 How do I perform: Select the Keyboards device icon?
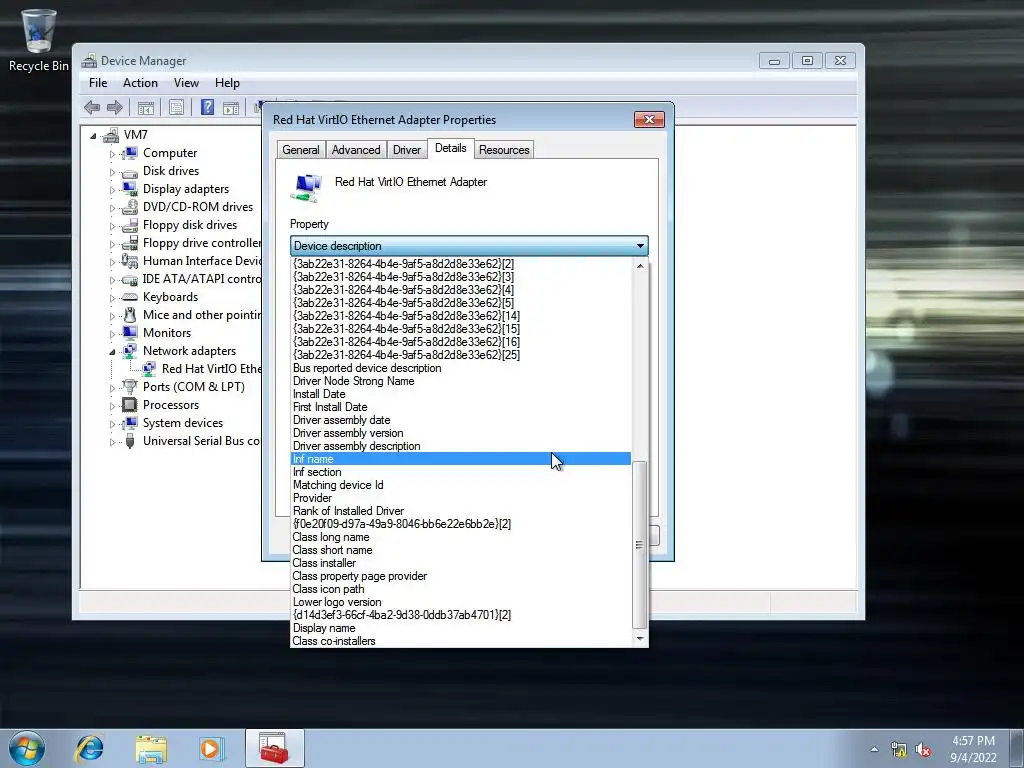pos(130,297)
